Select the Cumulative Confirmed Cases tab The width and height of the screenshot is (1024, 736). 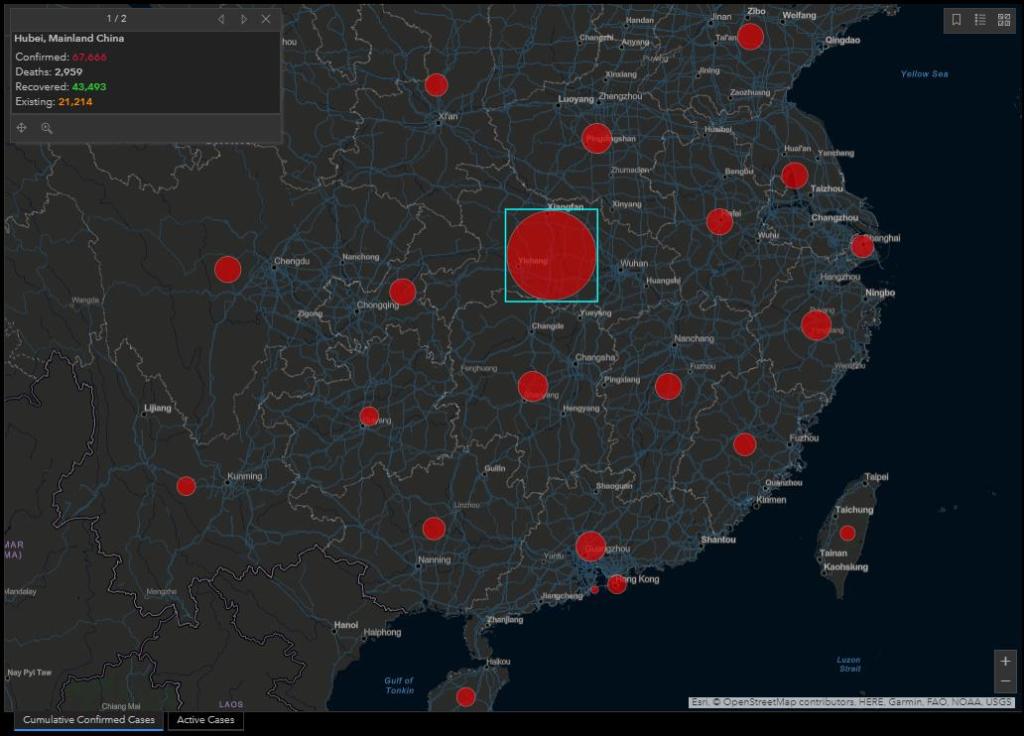click(88, 720)
